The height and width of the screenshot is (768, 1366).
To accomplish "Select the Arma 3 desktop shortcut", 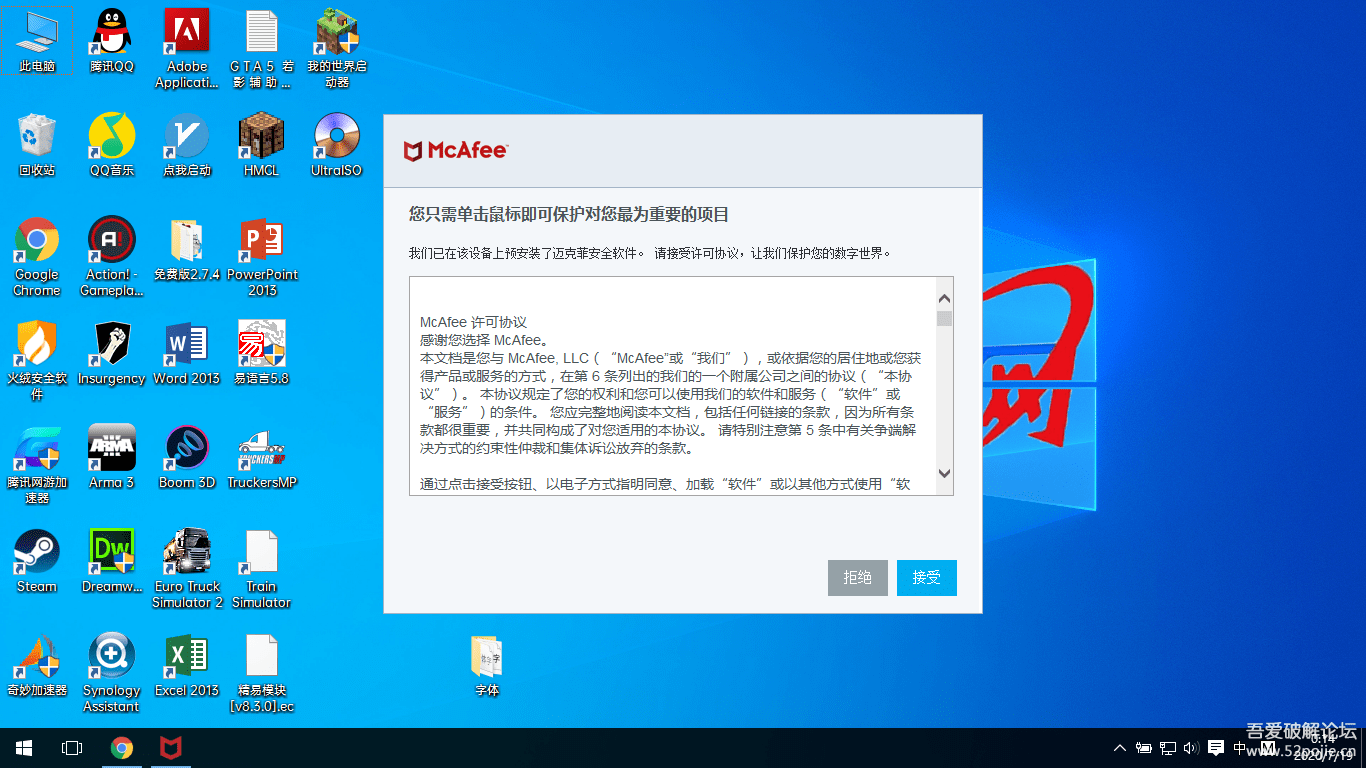I will 111,458.
